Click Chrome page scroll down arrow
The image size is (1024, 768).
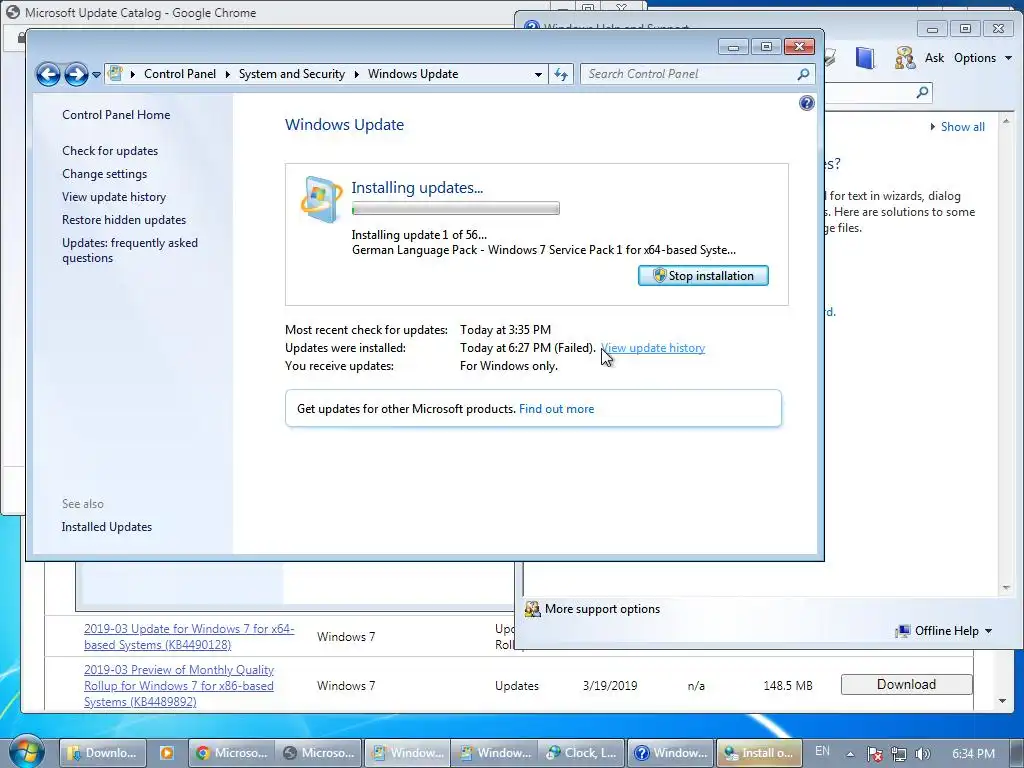click(x=1002, y=701)
